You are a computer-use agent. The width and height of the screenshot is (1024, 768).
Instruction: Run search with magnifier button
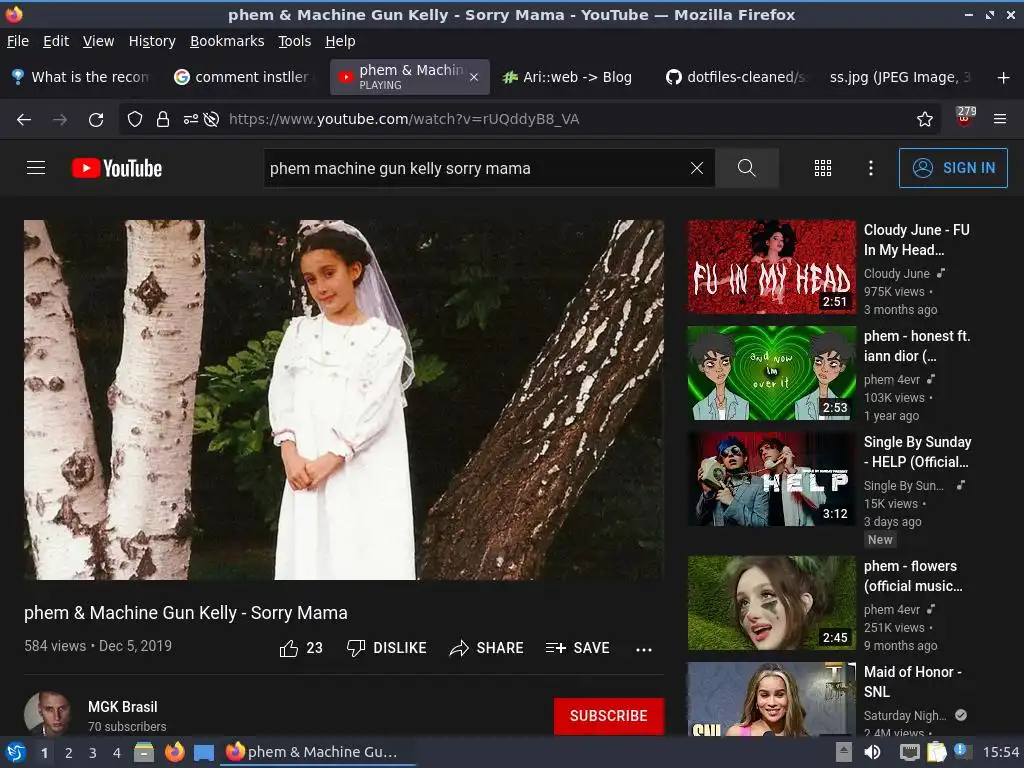pos(746,168)
